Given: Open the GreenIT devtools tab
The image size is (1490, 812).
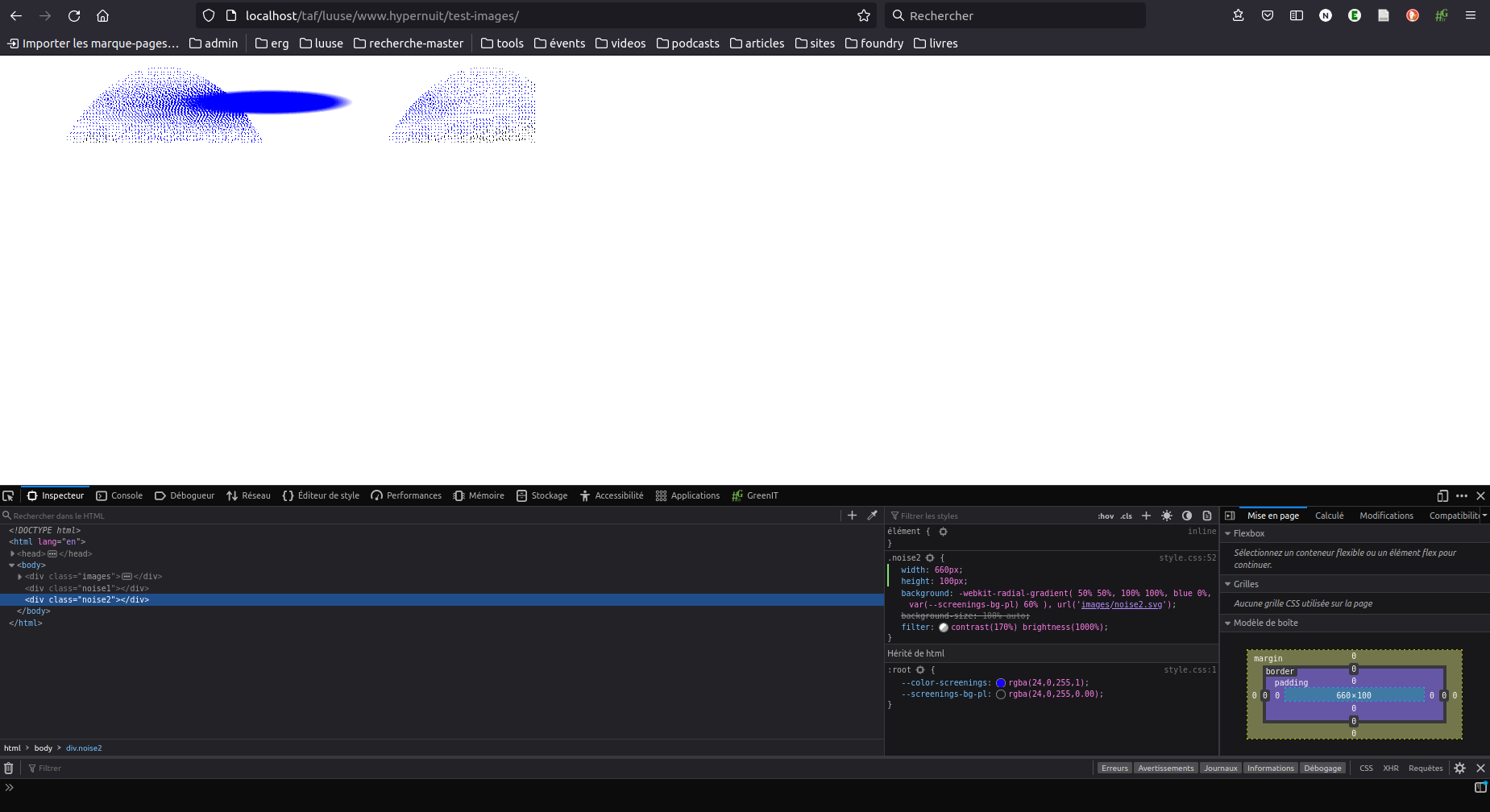Looking at the screenshot, I should pos(755,496).
